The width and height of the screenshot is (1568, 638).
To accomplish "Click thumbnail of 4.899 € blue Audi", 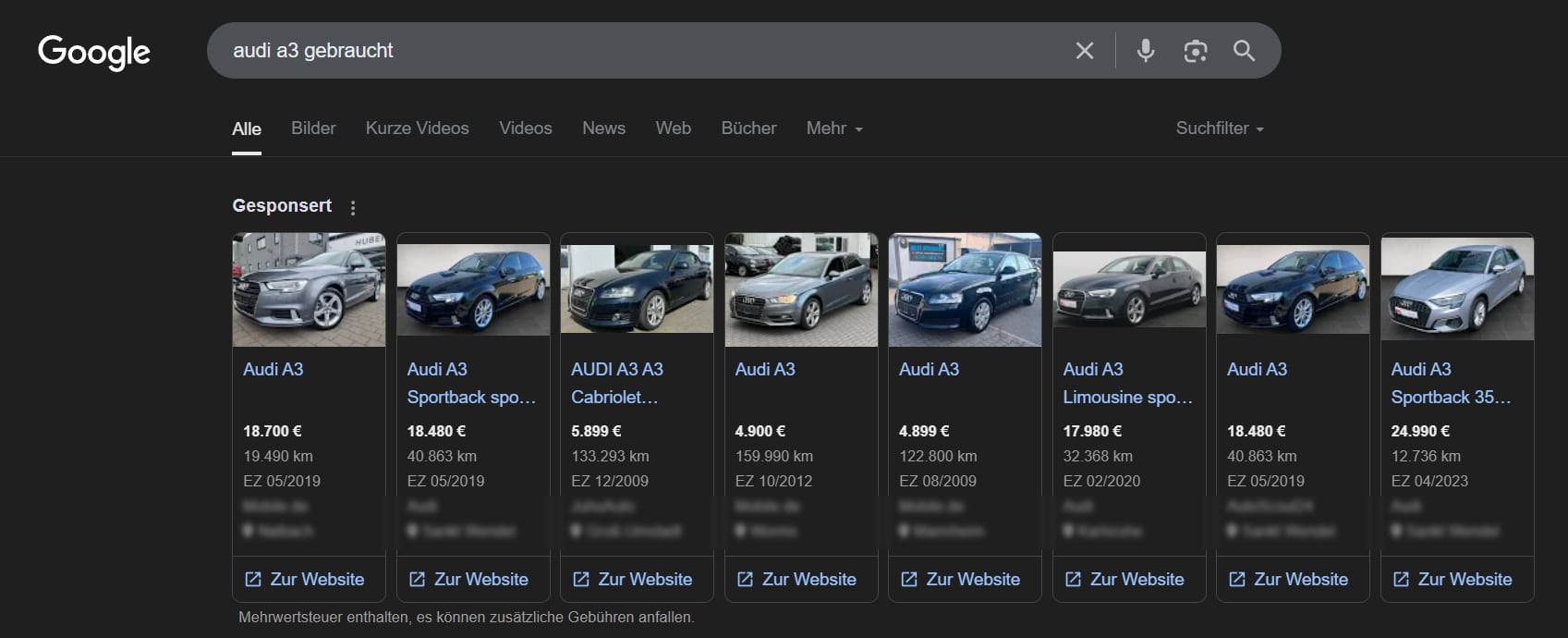I will (x=965, y=289).
